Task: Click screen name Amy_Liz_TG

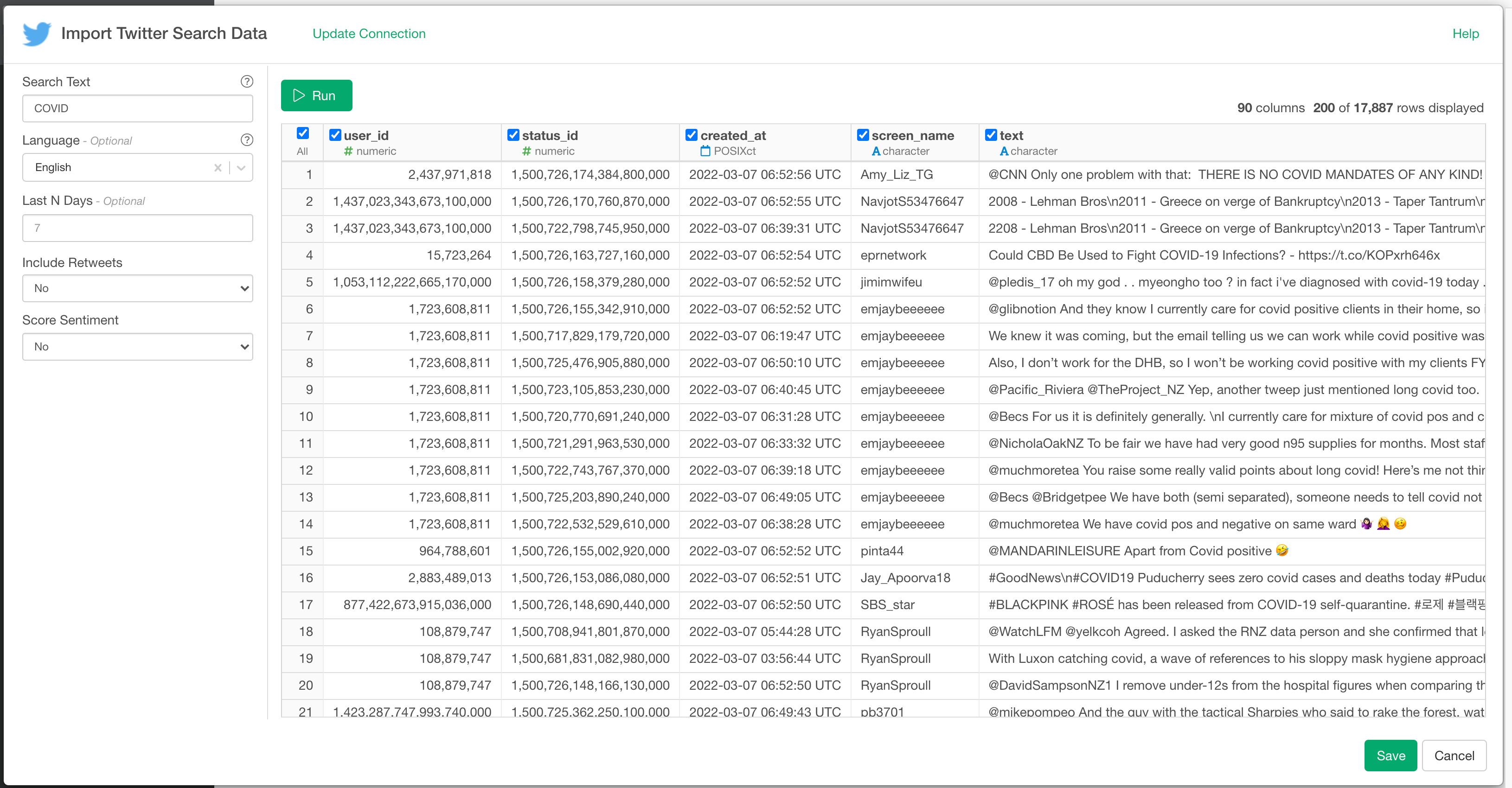Action: click(896, 174)
